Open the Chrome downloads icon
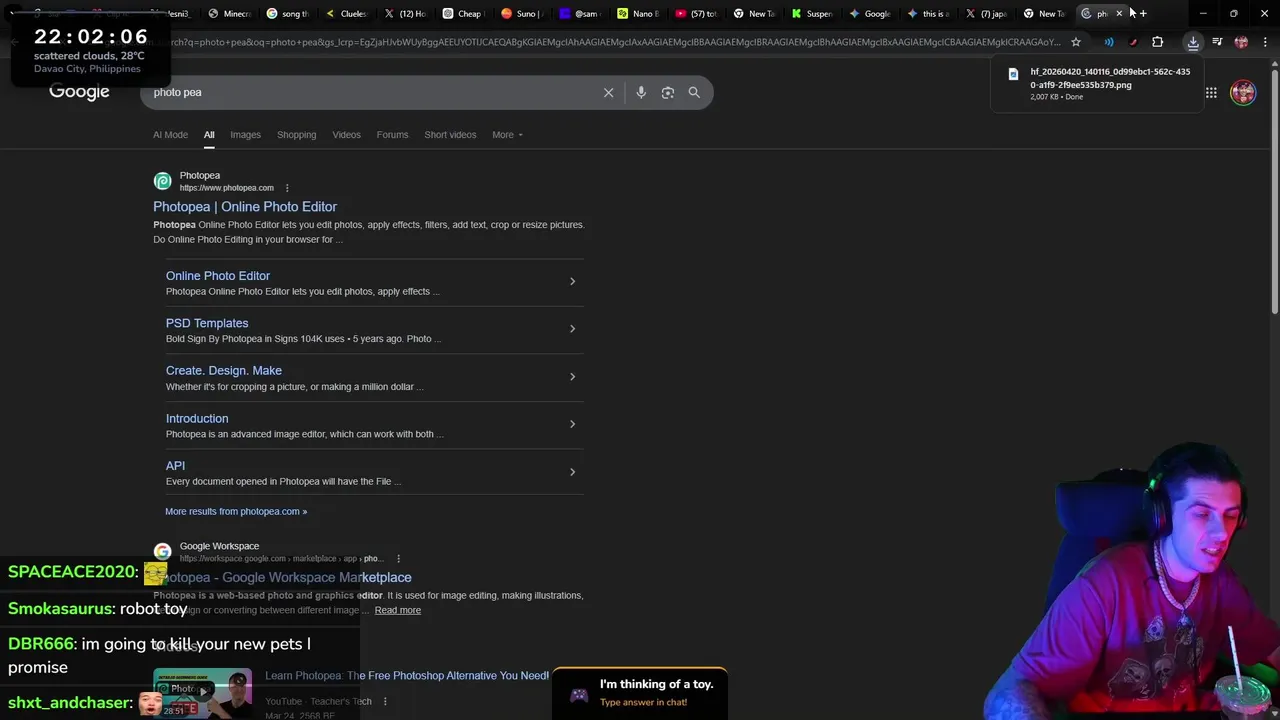This screenshot has height=720, width=1280. (x=1193, y=42)
